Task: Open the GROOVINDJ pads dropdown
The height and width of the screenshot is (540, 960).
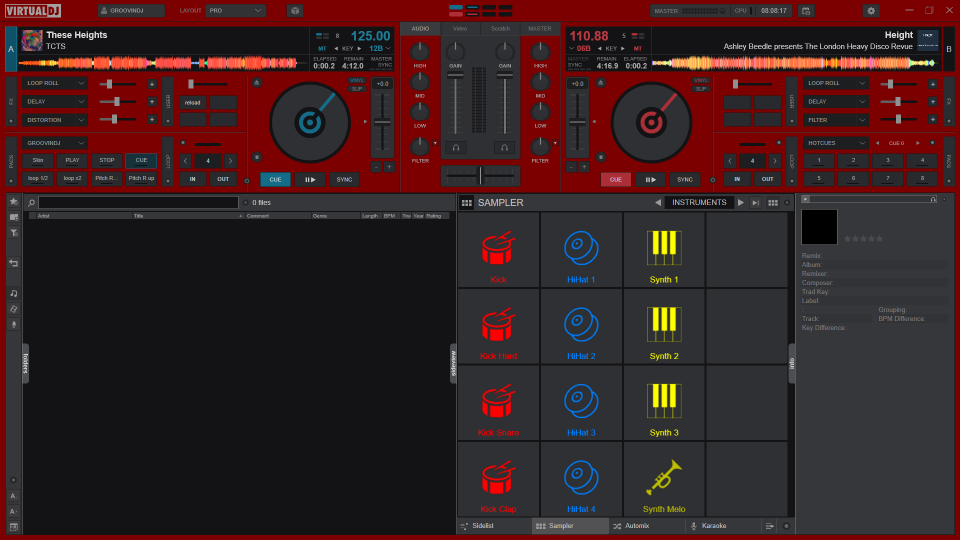Action: [x=54, y=143]
